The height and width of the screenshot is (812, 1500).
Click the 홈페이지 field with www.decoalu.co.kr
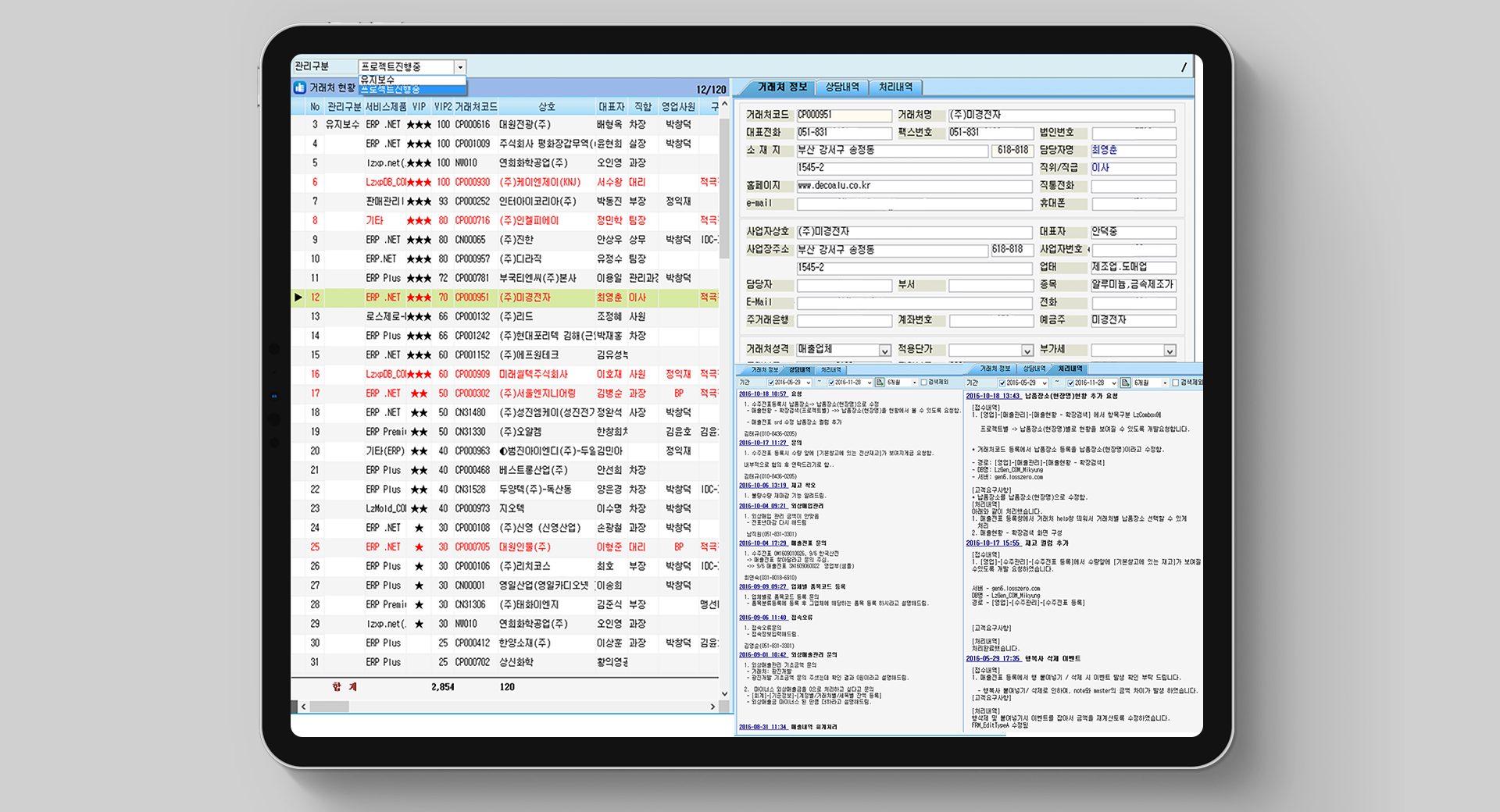pyautogui.click(x=914, y=186)
